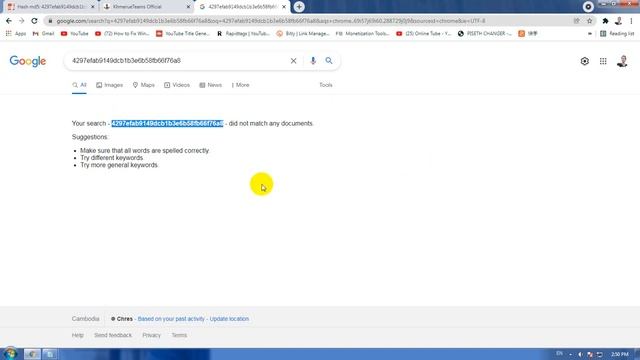Click the highlighted hash string
Image resolution: width=640 pixels, height=360 pixels.
tap(167, 123)
